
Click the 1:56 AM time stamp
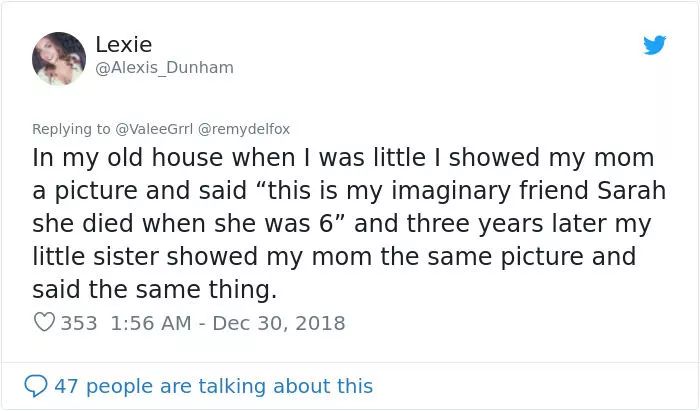pos(150,323)
